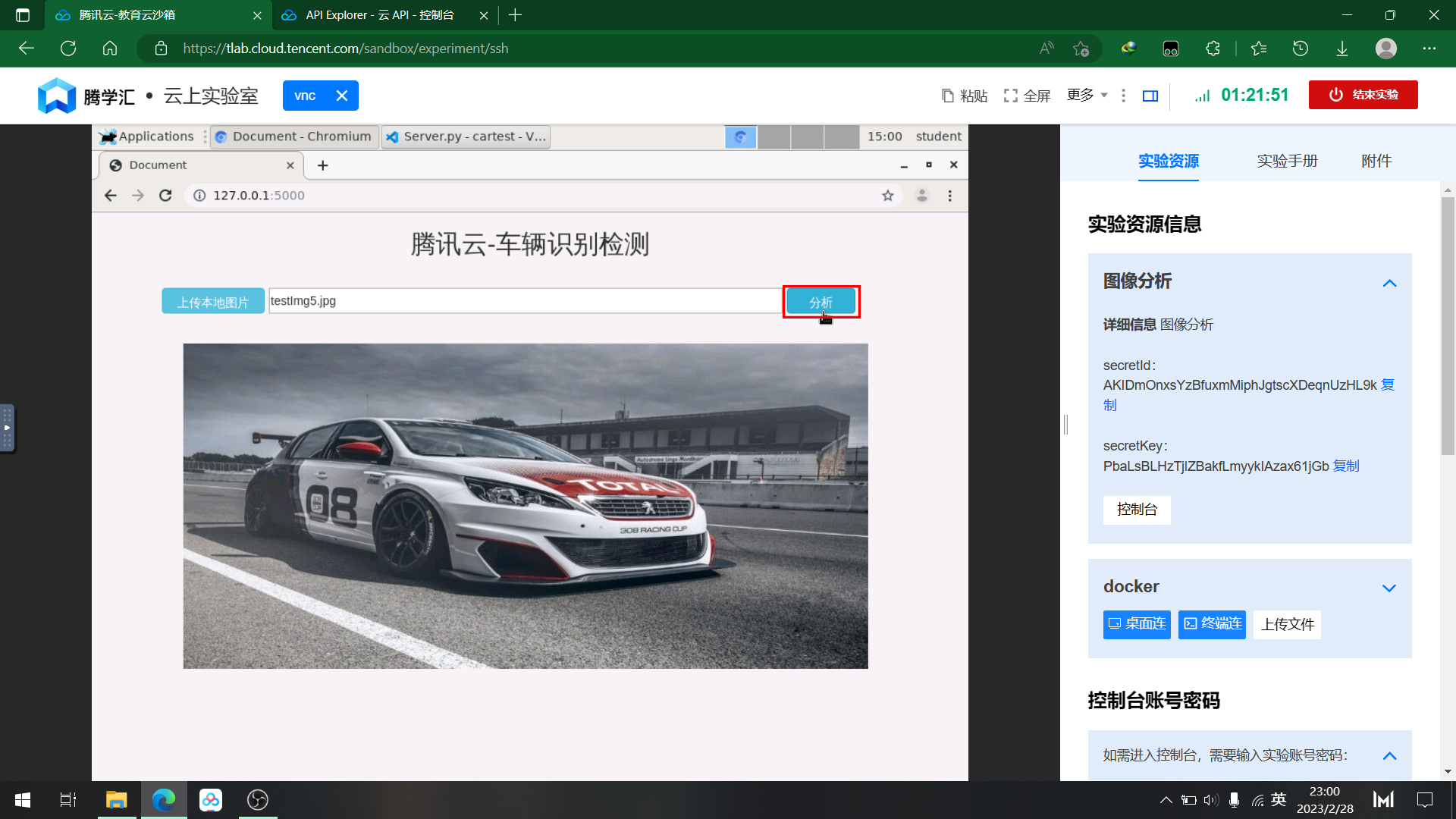Switch to Server.py - cartest taskbar window

tap(466, 136)
